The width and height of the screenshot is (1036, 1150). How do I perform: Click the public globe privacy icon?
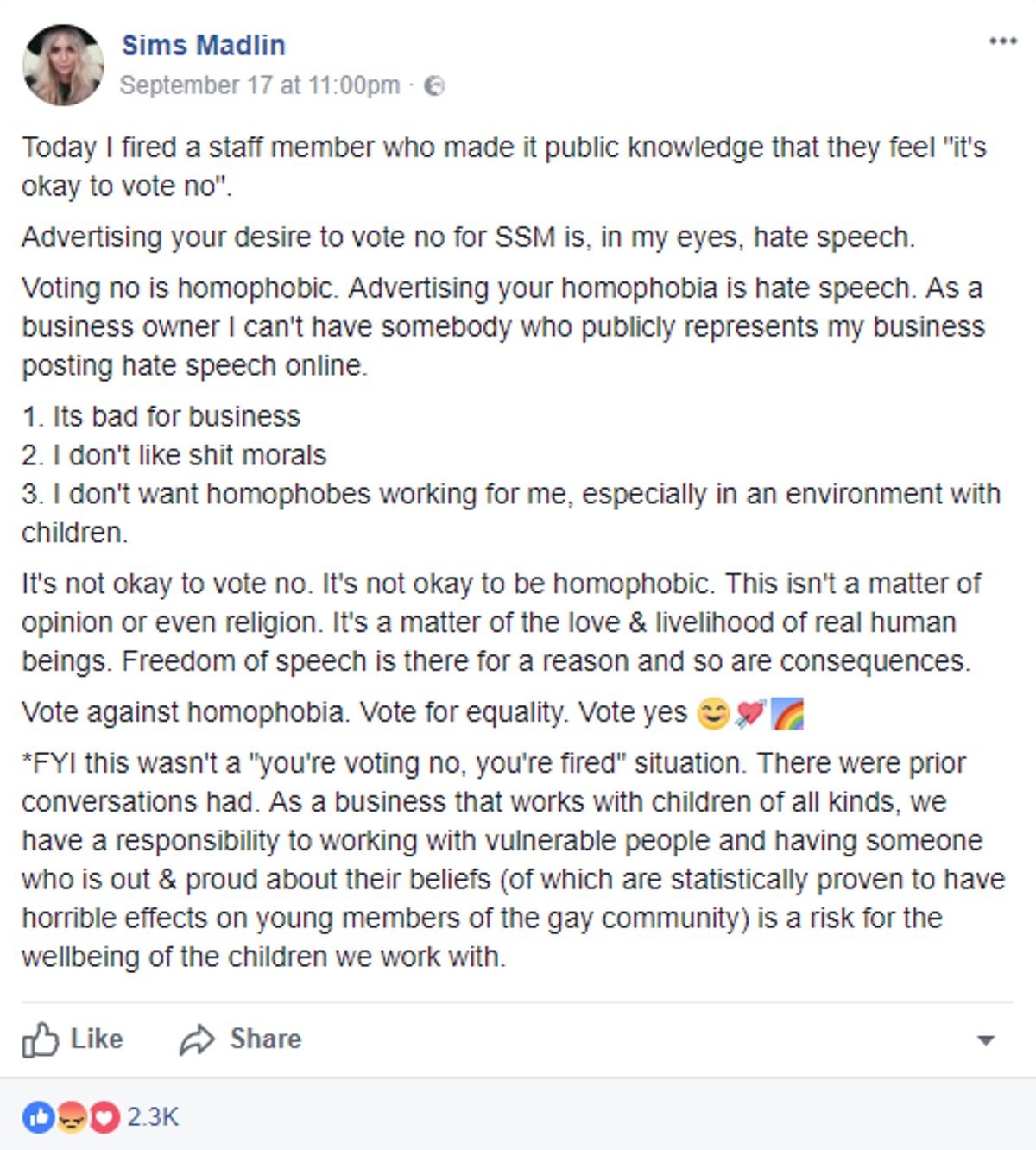pos(435,85)
